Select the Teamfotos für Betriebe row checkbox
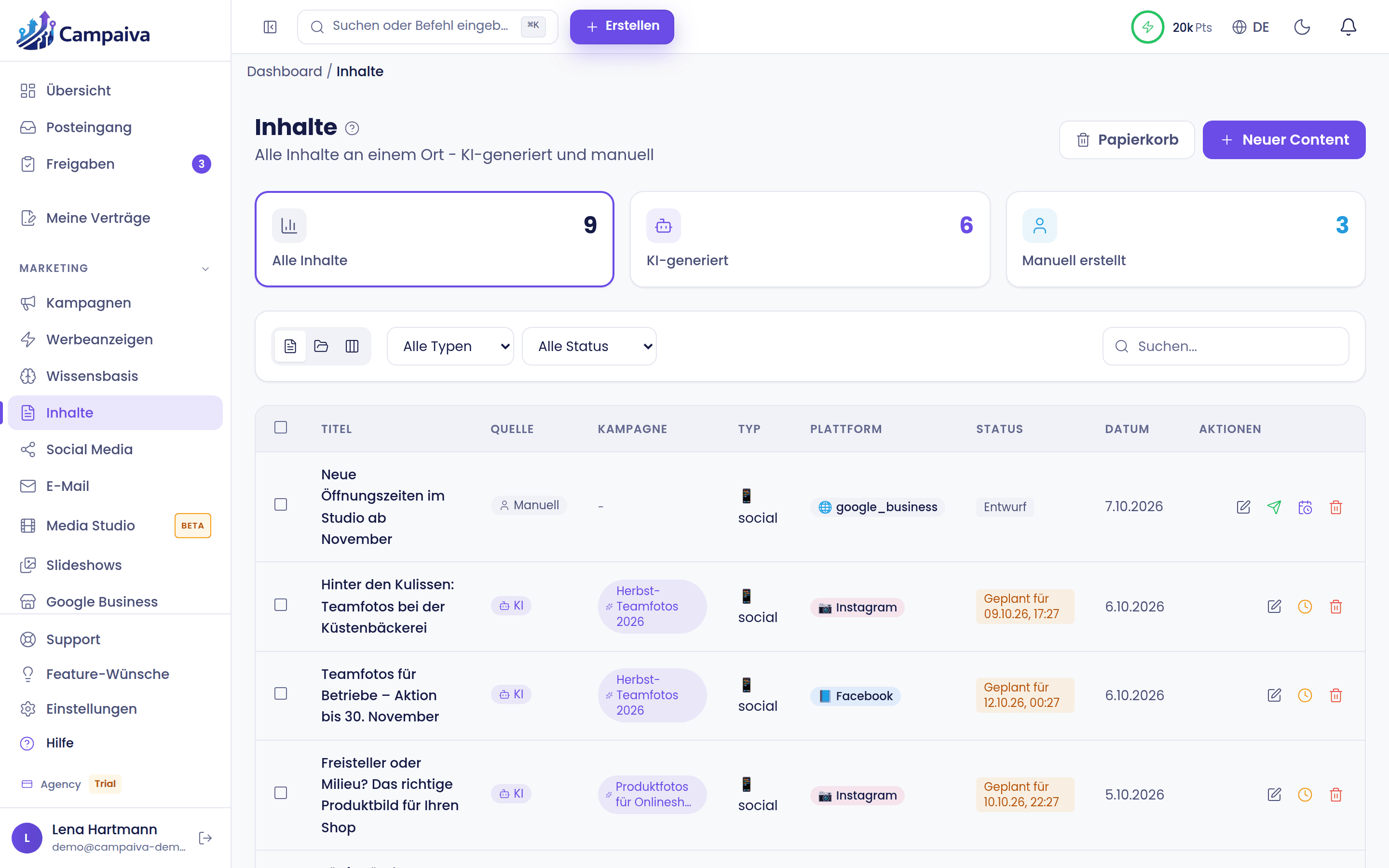1389x868 pixels. pos(281,693)
